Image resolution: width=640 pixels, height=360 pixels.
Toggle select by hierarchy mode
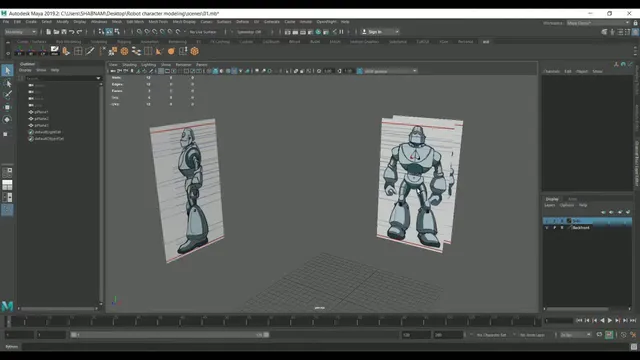point(101,32)
